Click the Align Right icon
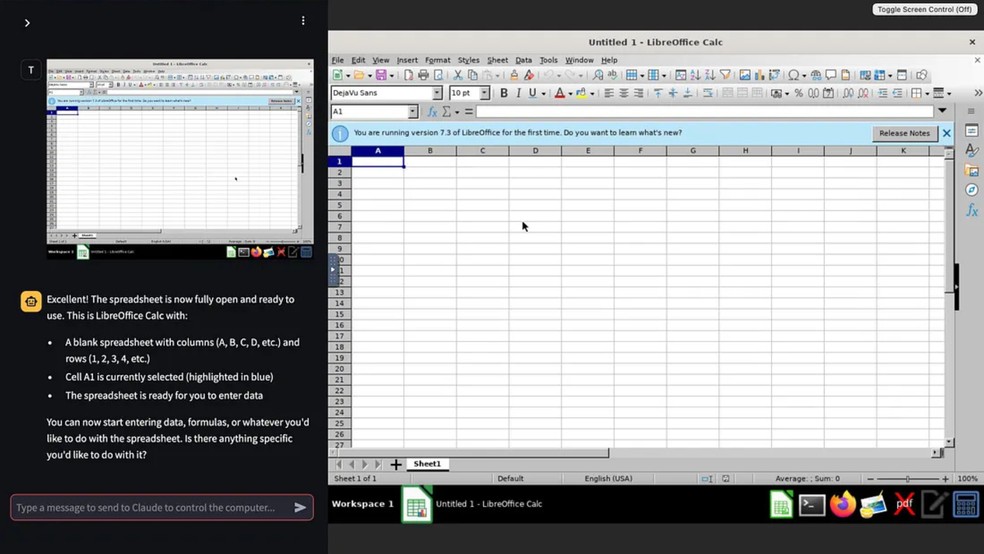The image size is (984, 554). click(638, 93)
